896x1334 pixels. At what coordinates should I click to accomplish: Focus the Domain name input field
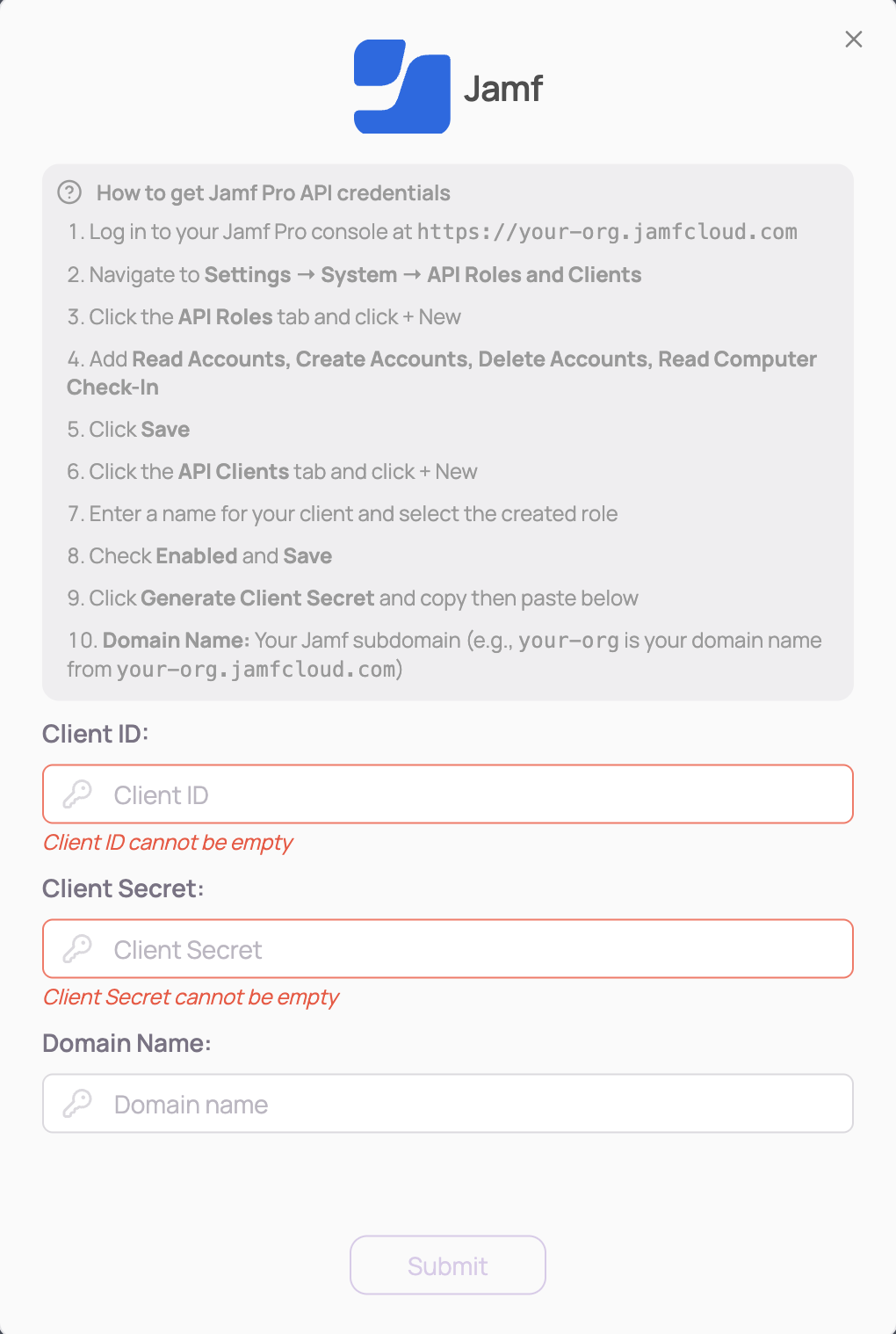(x=474, y=1104)
